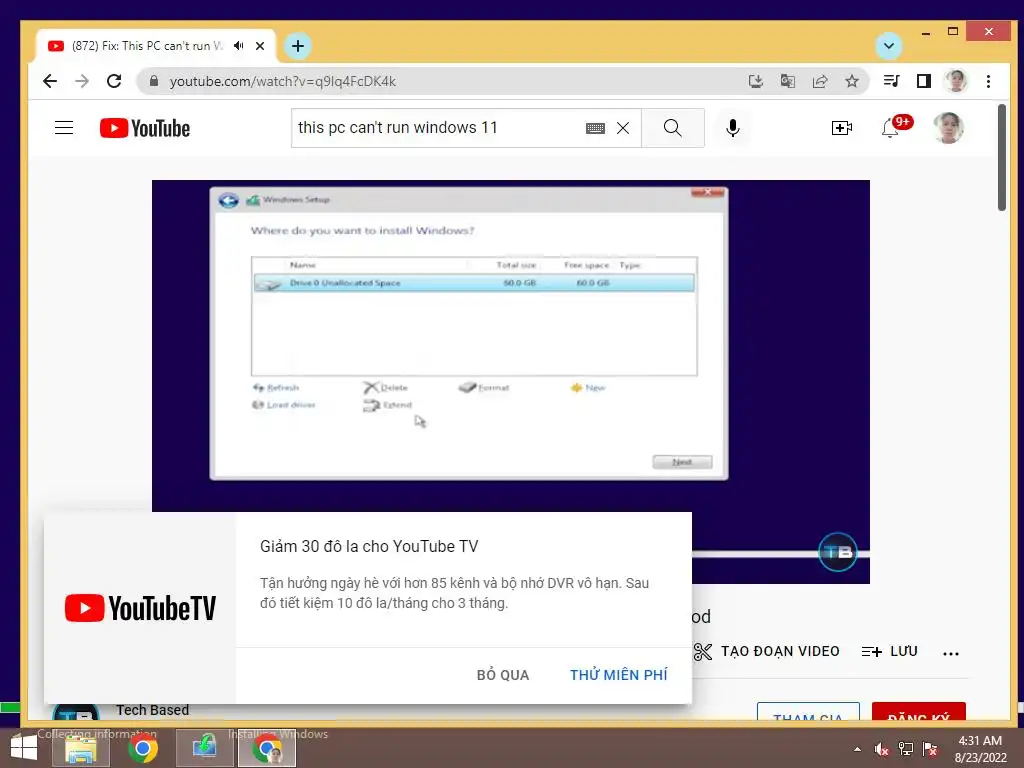1024x768 pixels.
Task: Click the TB channel watermark in video
Action: (838, 552)
